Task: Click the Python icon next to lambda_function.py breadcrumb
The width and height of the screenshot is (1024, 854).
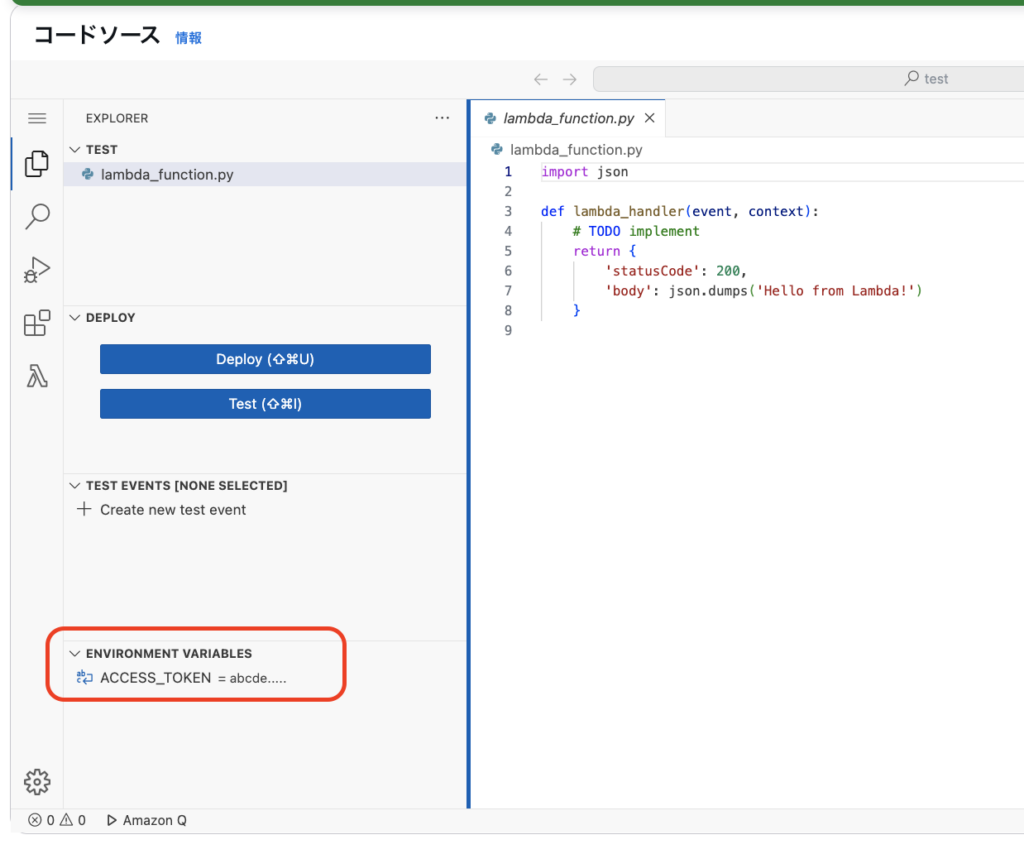Action: (496, 149)
